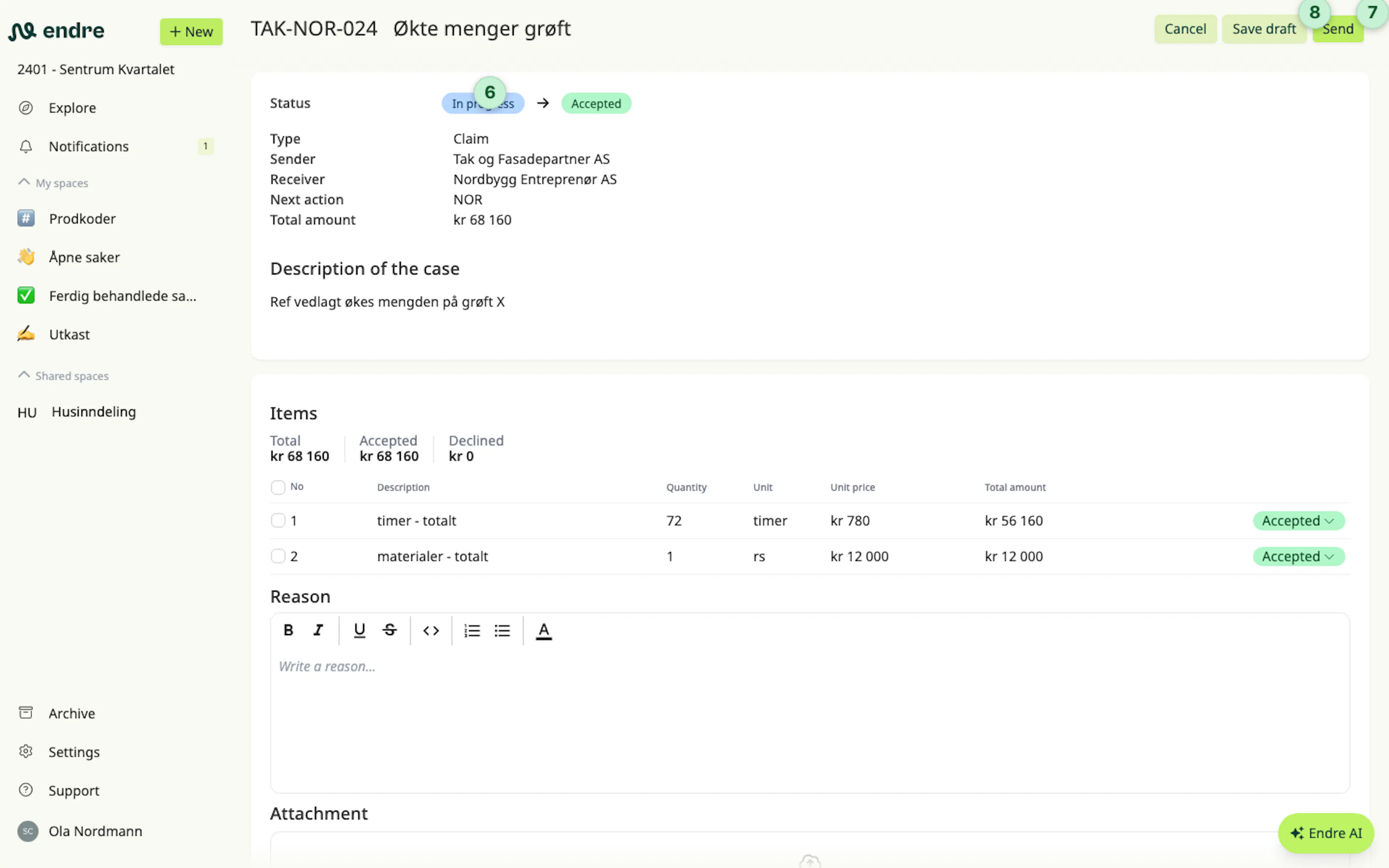Viewport: 1389px width, 868px height.
Task: Open the Husinndeling shared space
Action: 94,412
